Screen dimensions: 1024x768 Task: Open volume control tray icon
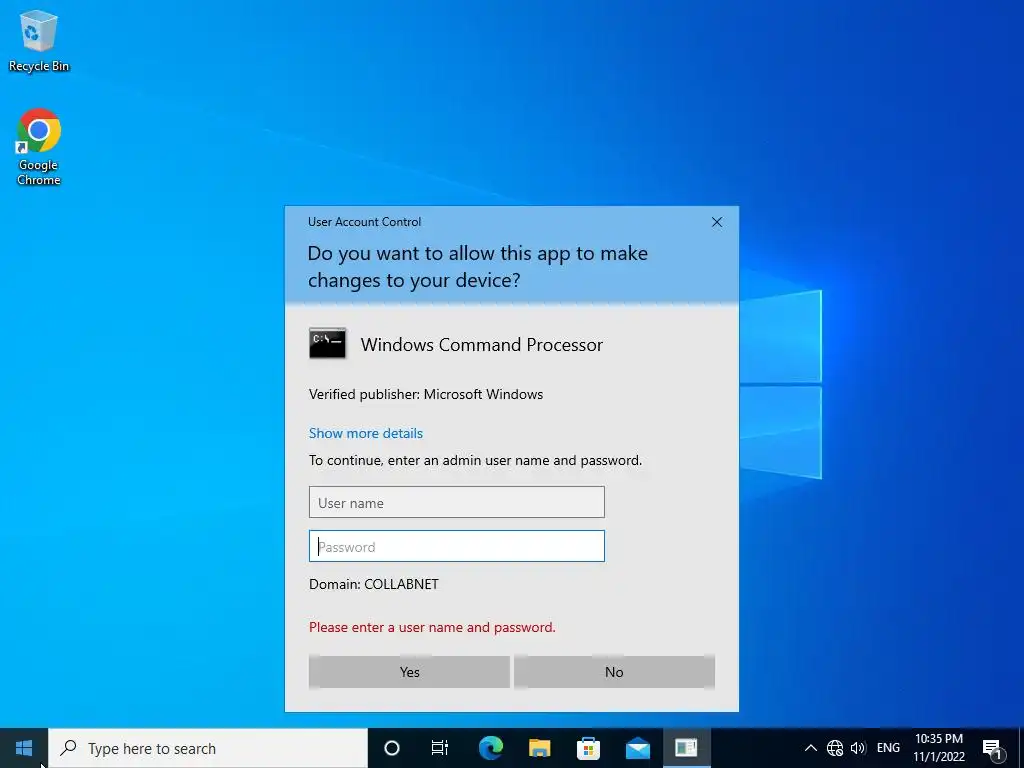(x=858, y=748)
